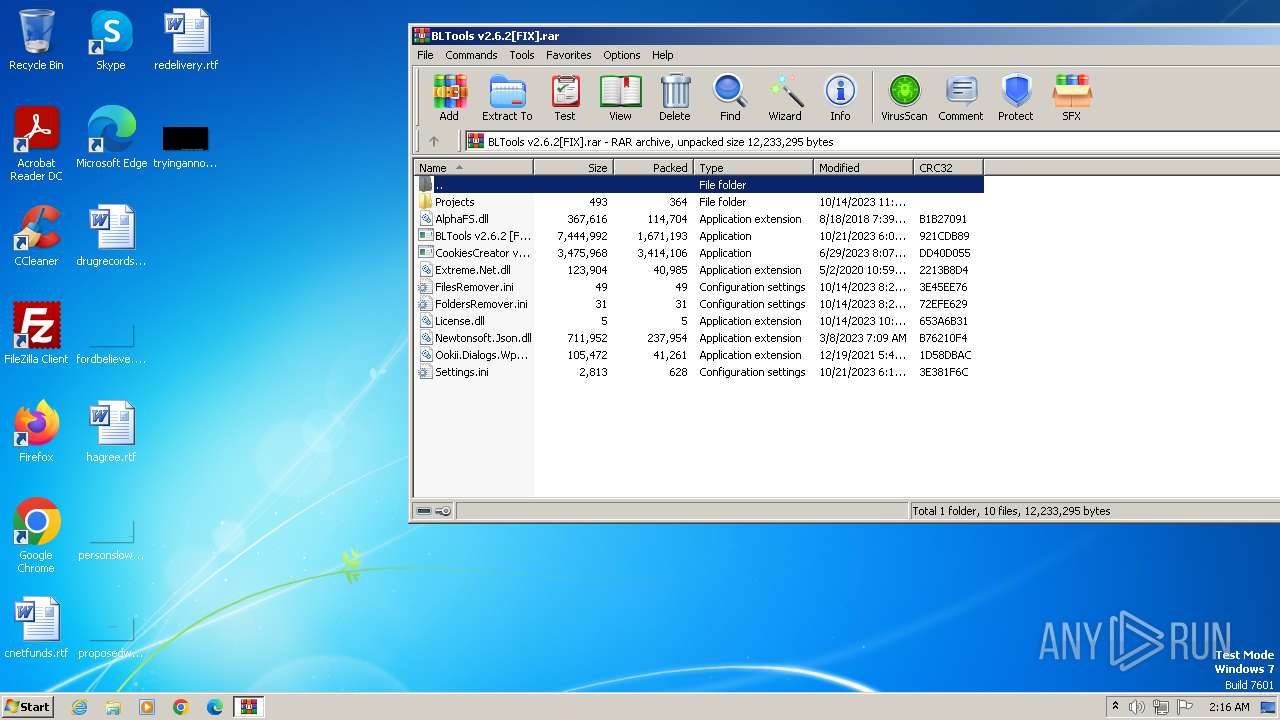The height and width of the screenshot is (720, 1280).
Task: Click the taskbar clock 2:16 AM
Action: tap(1229, 707)
